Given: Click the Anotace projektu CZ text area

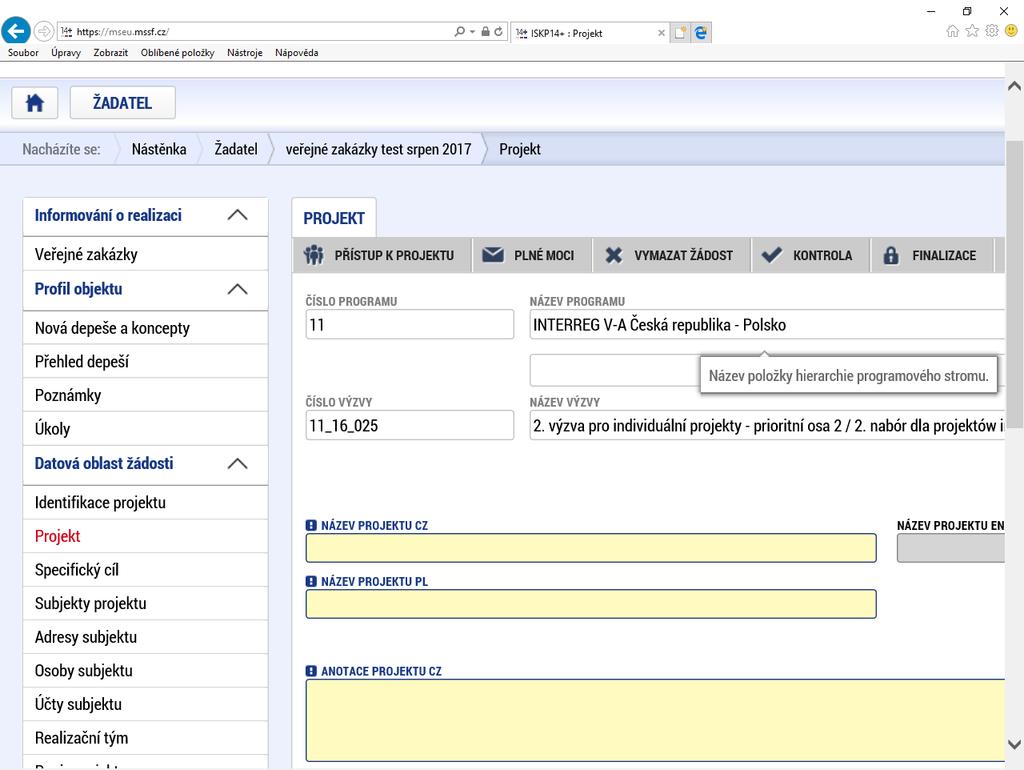Looking at the screenshot, I should [655, 720].
